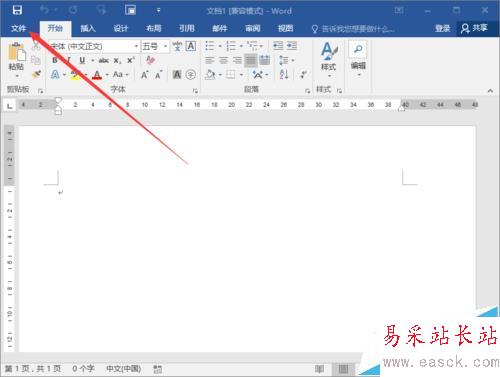Toggle Justify alignment button
Image resolution: width=500 pixels, height=377 pixels.
tap(251, 60)
